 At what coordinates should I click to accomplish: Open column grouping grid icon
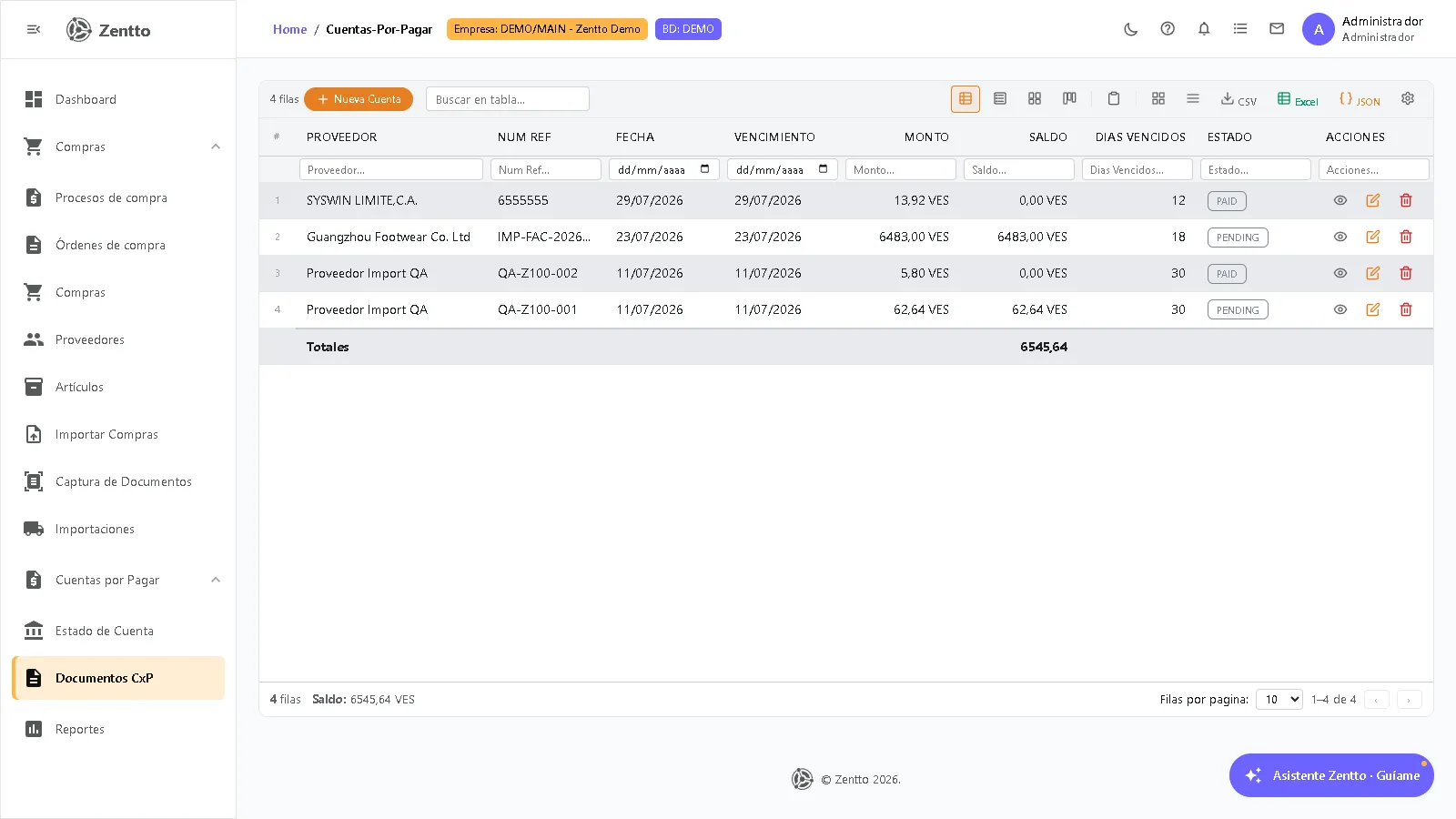pos(1158,98)
